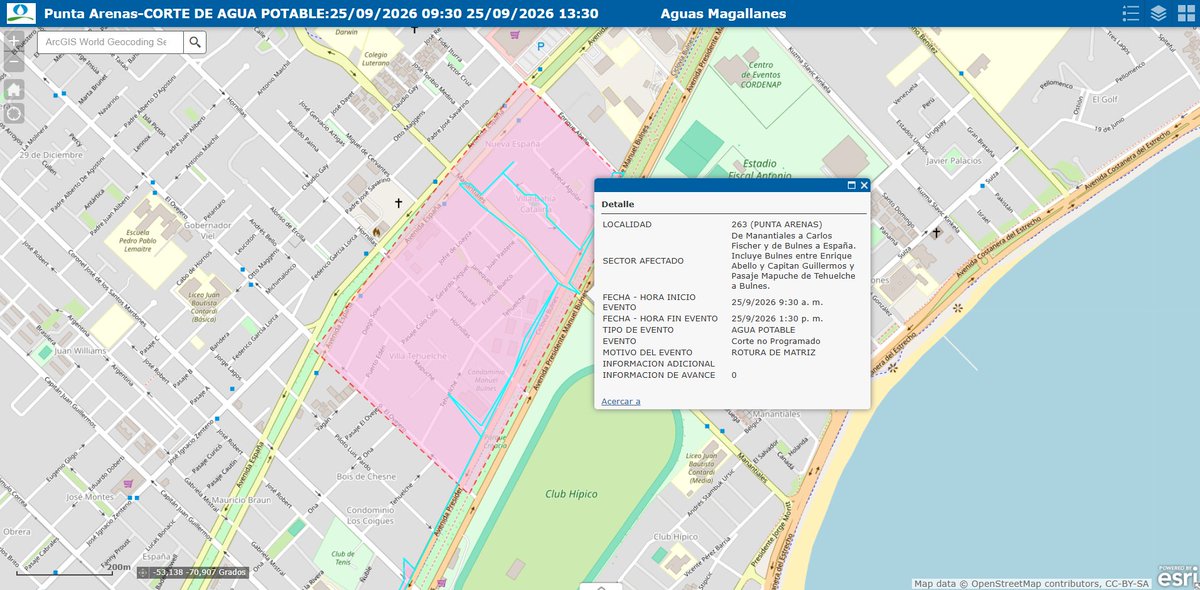Click the coordinates readout '-53,138 -70,907 Grados'

click(x=200, y=573)
